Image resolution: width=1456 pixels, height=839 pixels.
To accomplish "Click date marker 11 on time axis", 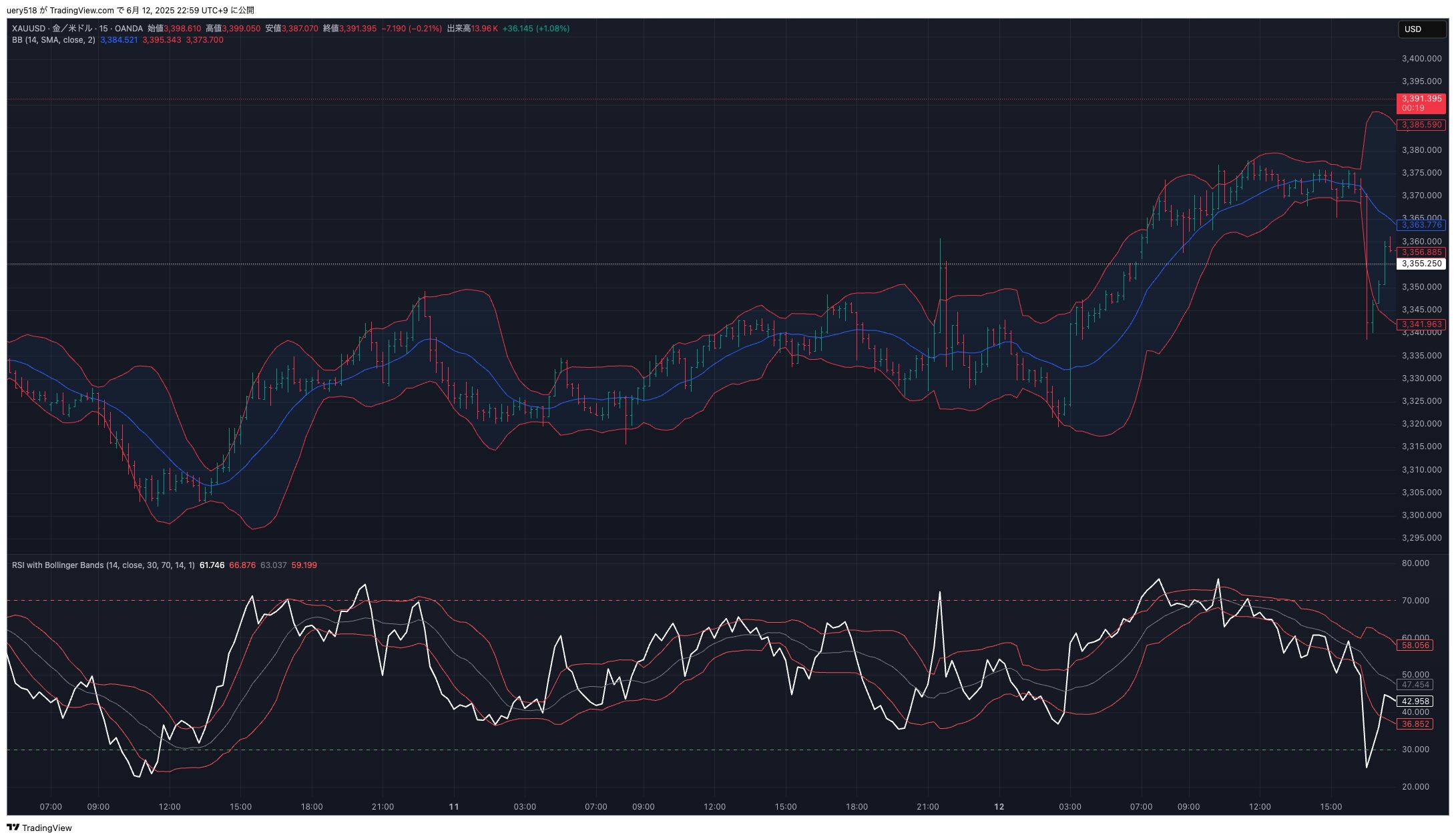I will (454, 807).
